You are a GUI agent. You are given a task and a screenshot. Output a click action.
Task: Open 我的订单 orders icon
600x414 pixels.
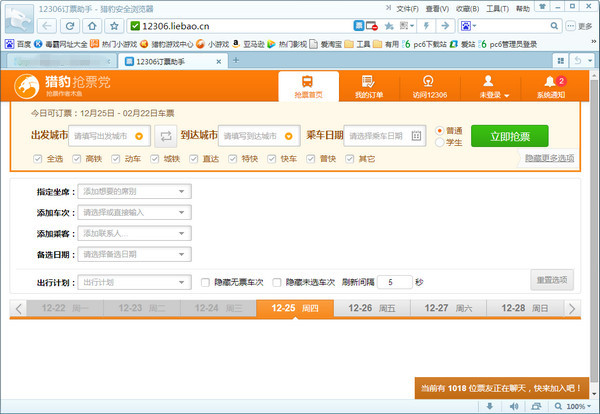pyautogui.click(x=369, y=86)
